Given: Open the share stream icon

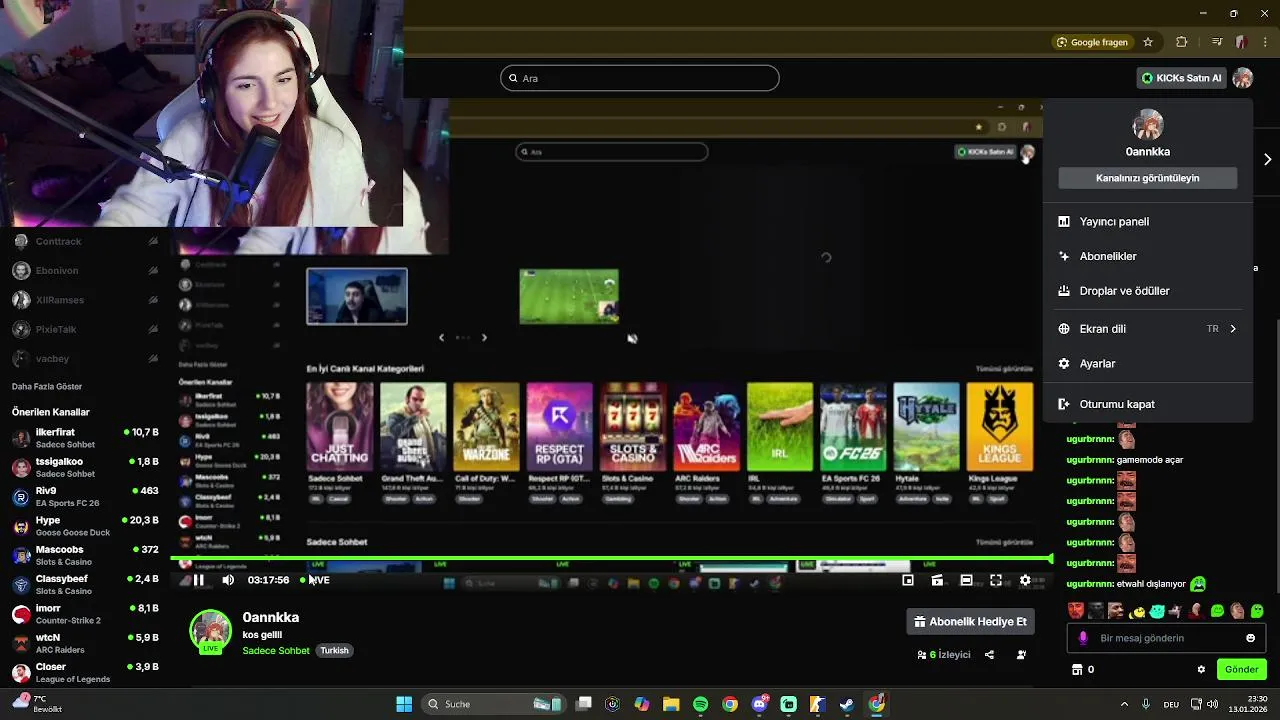Looking at the screenshot, I should [x=989, y=655].
